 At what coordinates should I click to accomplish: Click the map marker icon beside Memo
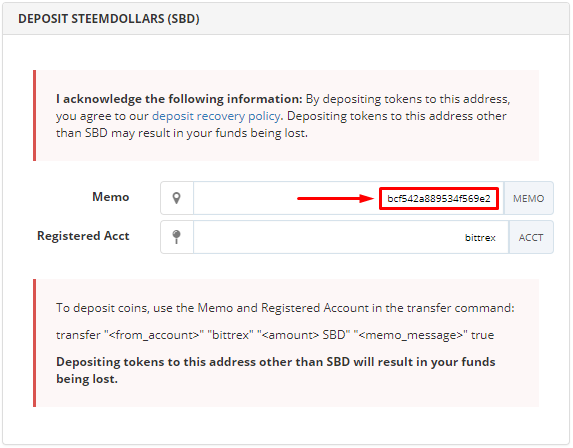pyautogui.click(x=177, y=198)
